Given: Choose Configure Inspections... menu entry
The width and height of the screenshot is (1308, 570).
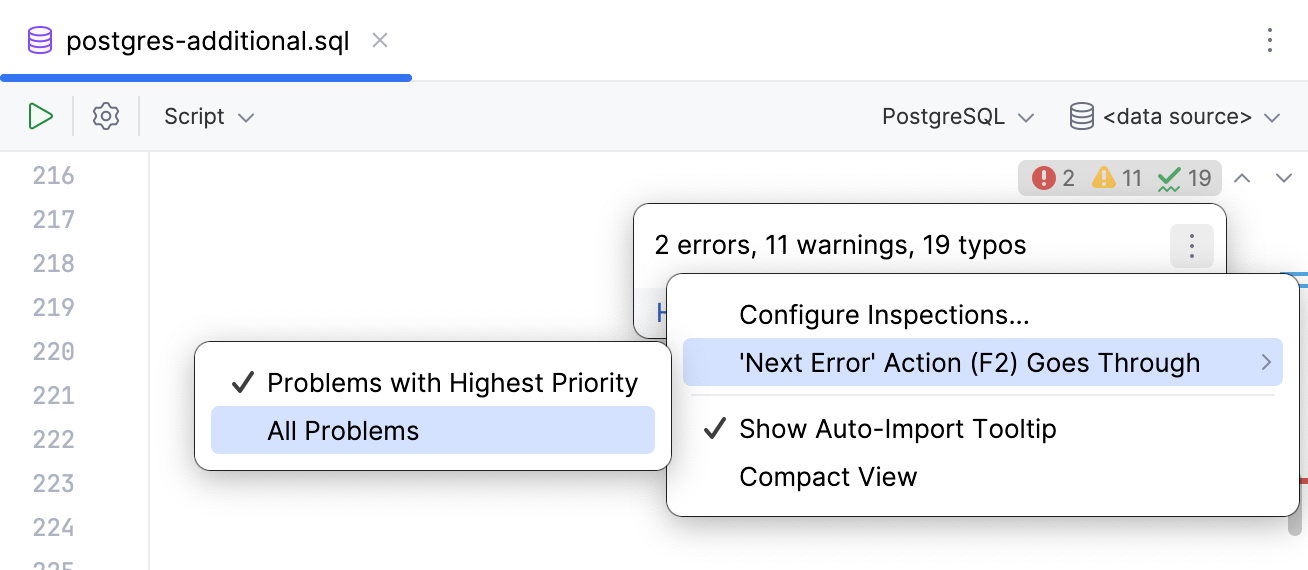Looking at the screenshot, I should point(884,315).
